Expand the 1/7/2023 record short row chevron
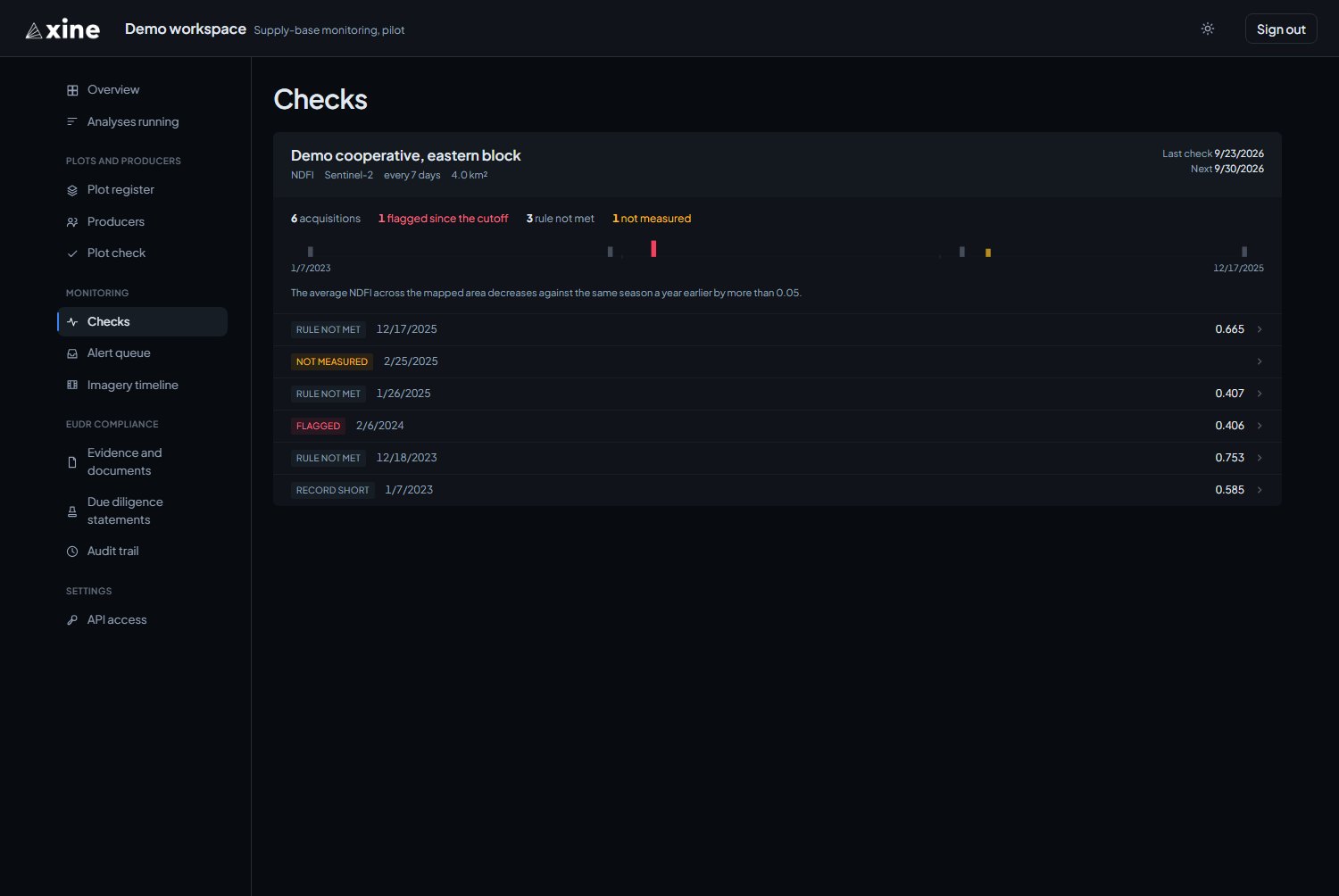 pos(1260,490)
